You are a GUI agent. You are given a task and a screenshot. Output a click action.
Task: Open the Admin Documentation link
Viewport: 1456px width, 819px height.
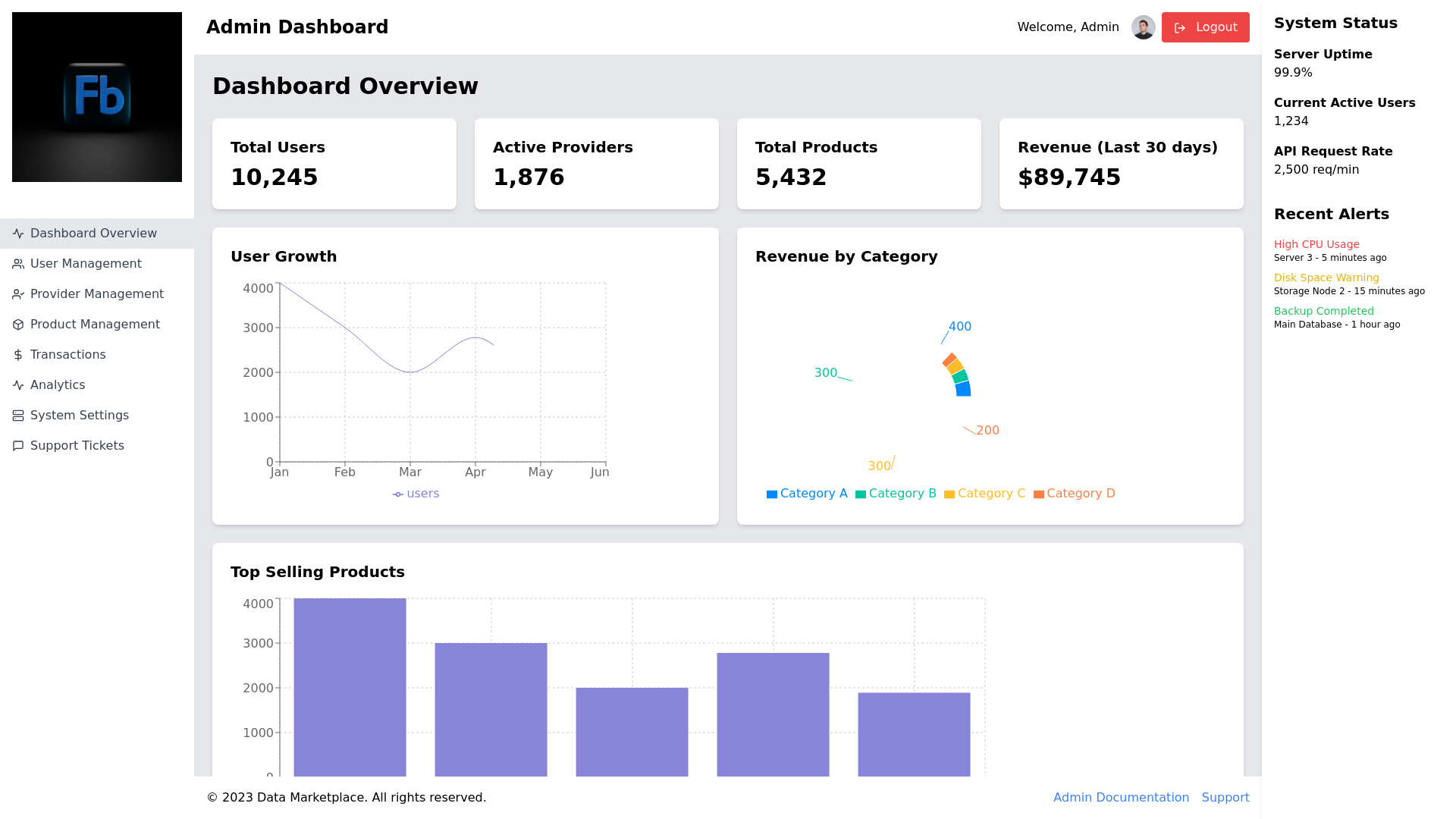1121,798
